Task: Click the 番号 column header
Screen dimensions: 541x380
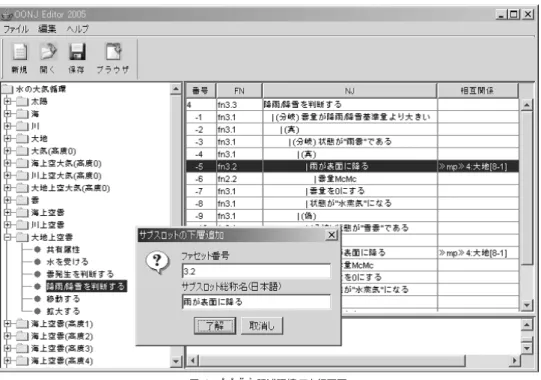Action: 201,91
